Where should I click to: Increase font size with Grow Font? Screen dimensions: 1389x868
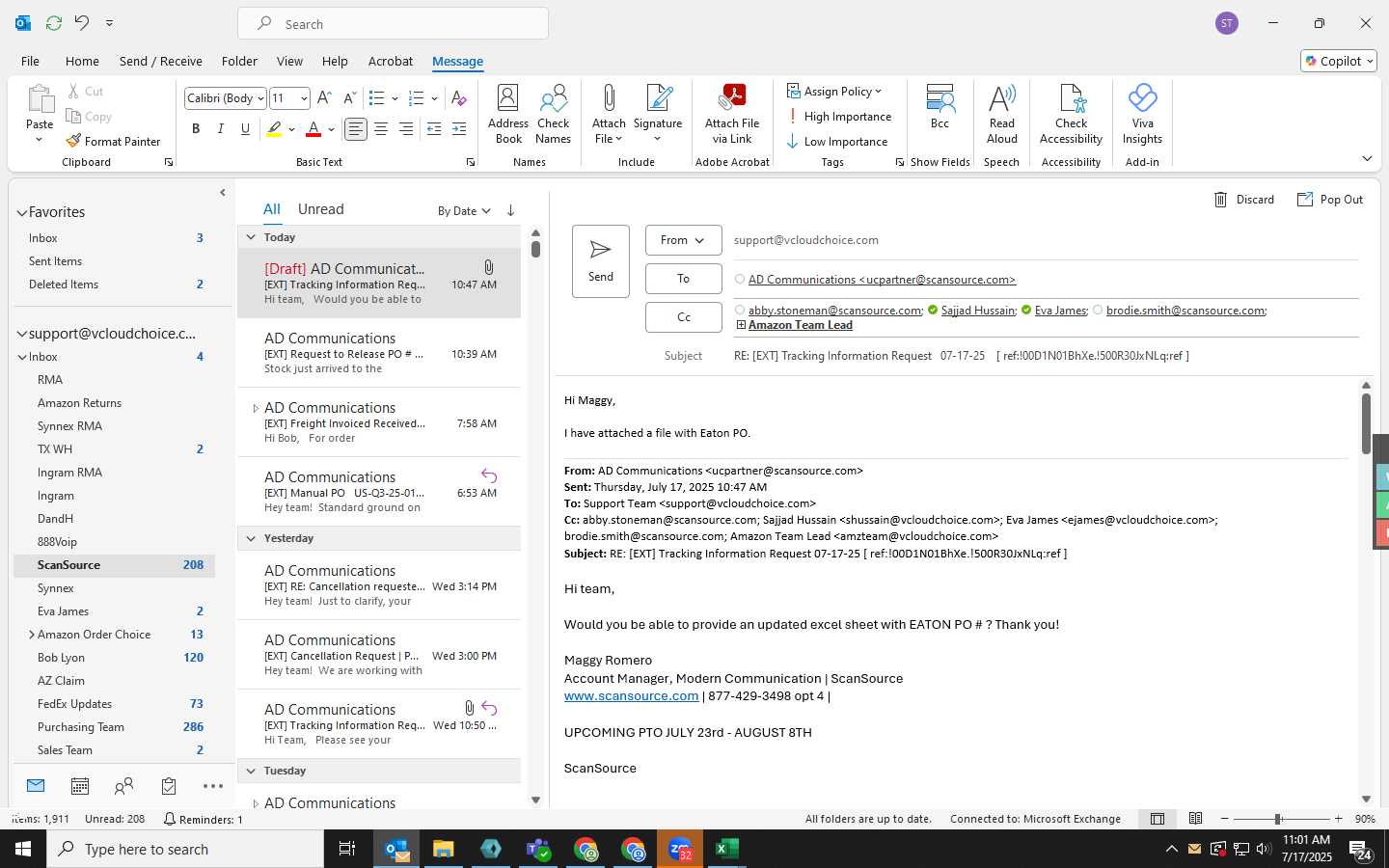[x=324, y=97]
